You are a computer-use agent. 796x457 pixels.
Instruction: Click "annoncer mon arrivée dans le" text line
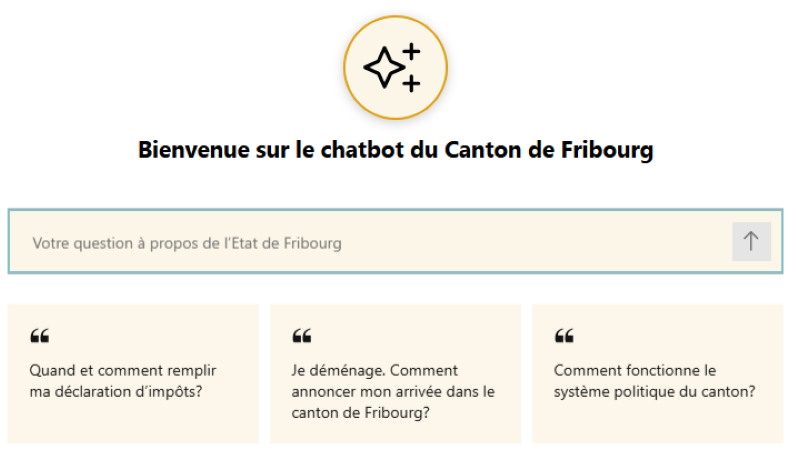point(393,392)
